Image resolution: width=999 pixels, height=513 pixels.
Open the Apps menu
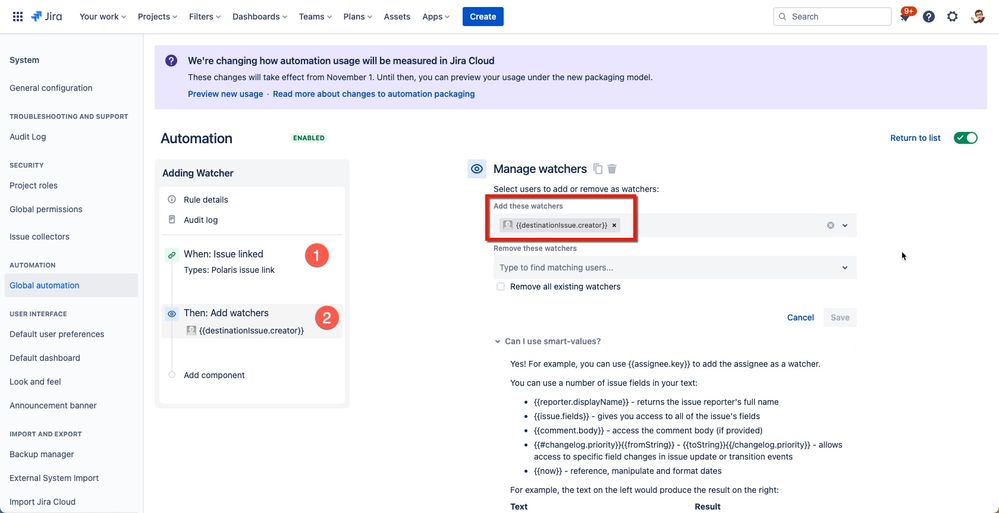click(x=436, y=17)
